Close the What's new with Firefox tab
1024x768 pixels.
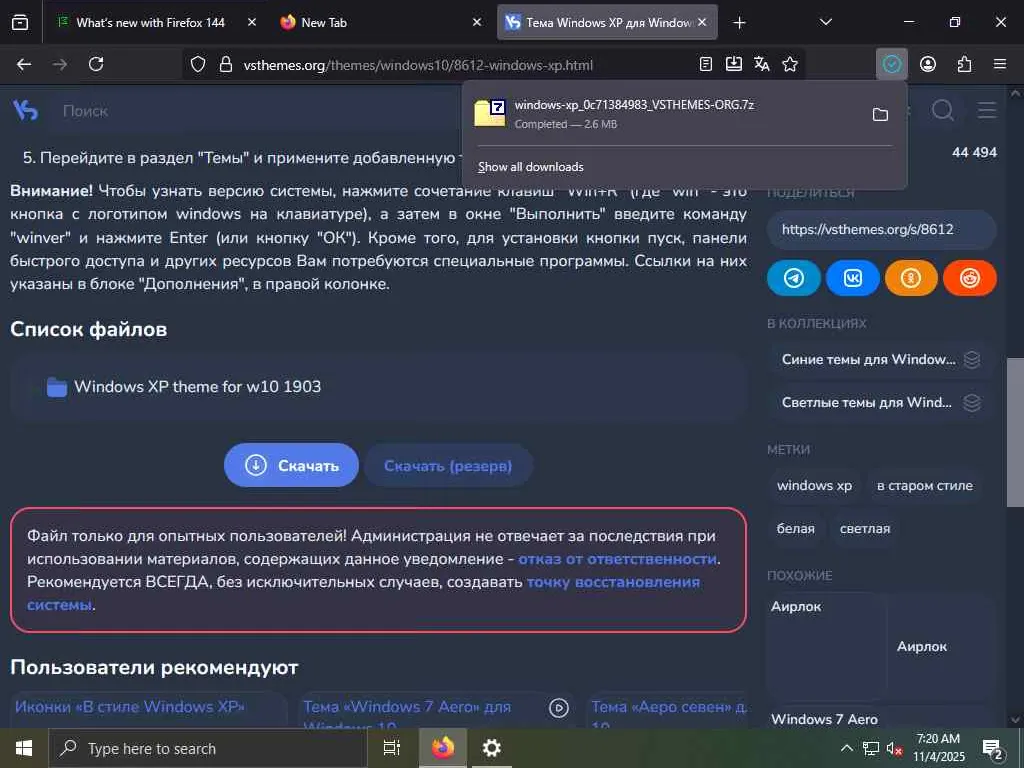(x=251, y=23)
